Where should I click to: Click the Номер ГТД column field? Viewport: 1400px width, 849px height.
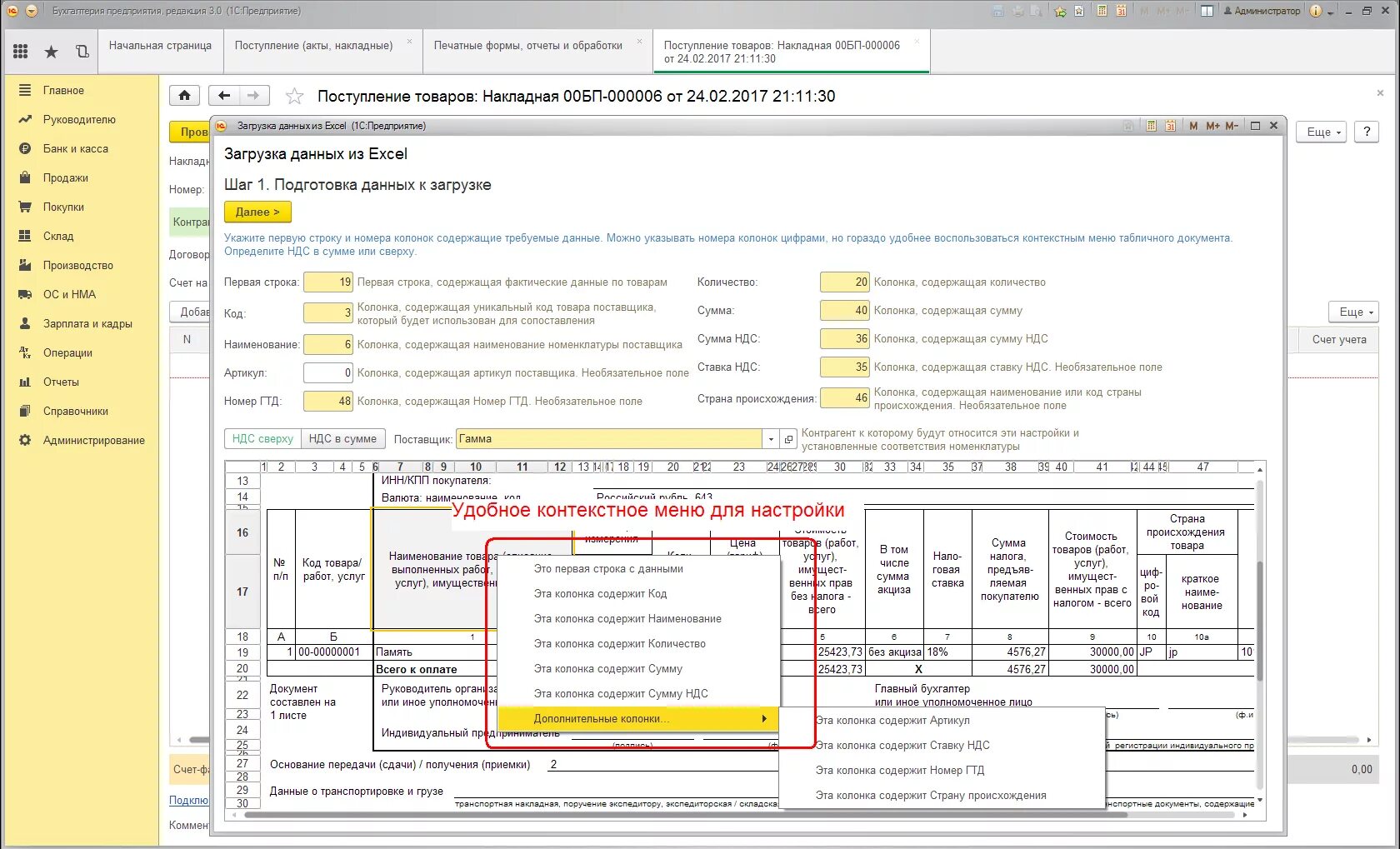point(328,401)
